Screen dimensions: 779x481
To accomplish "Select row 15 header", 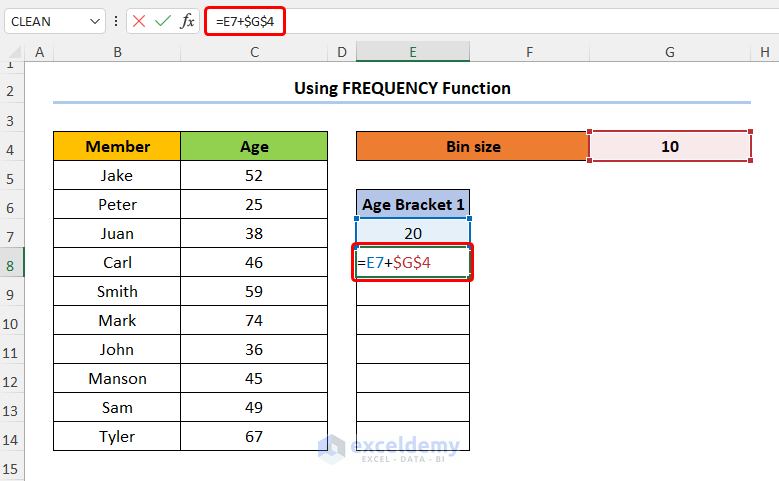I will (12, 466).
